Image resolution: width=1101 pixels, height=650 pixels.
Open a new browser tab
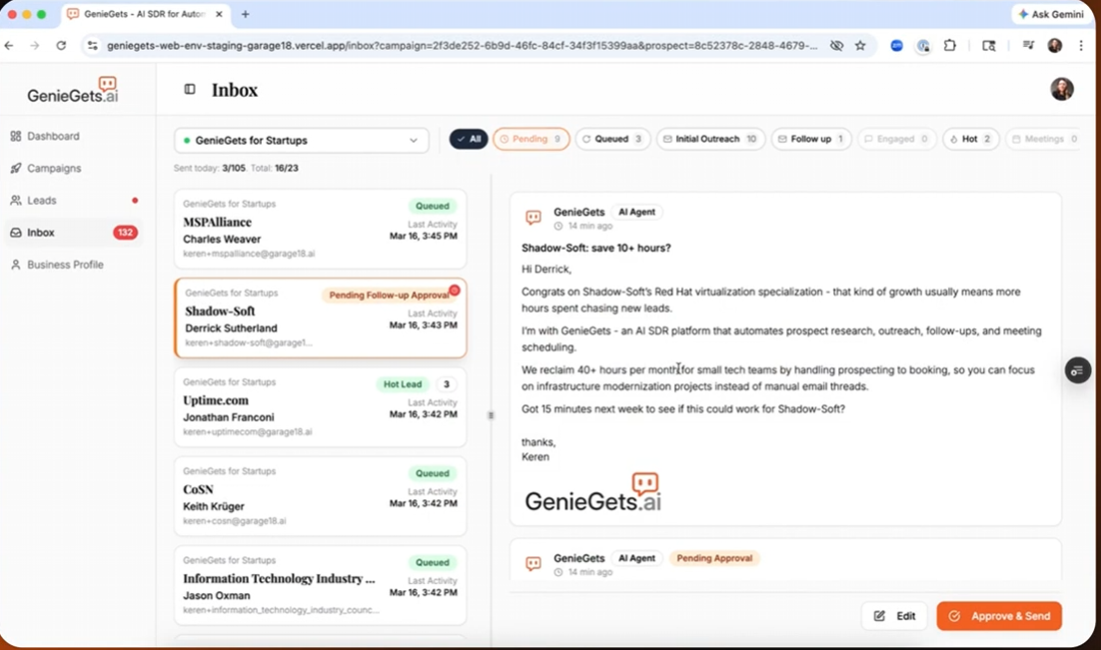245,14
